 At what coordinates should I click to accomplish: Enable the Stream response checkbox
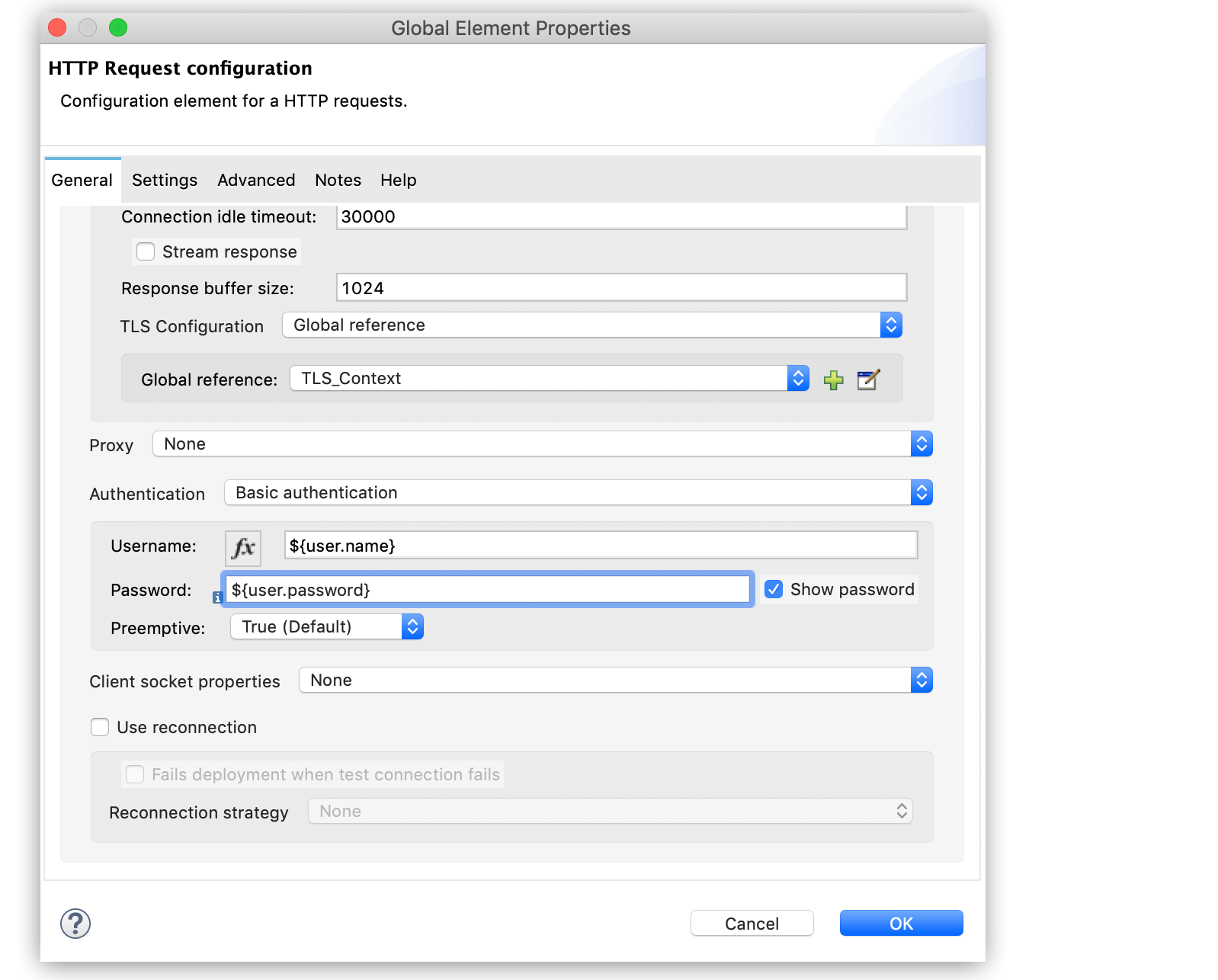pyautogui.click(x=146, y=251)
